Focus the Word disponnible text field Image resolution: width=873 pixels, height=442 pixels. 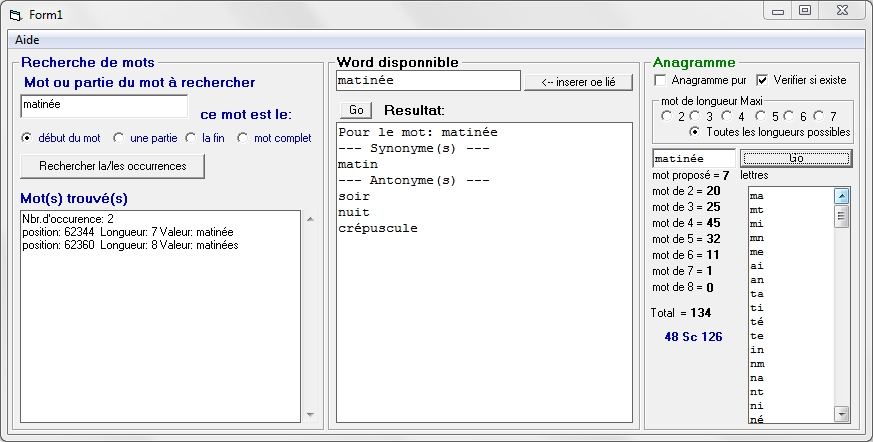[x=428, y=81]
